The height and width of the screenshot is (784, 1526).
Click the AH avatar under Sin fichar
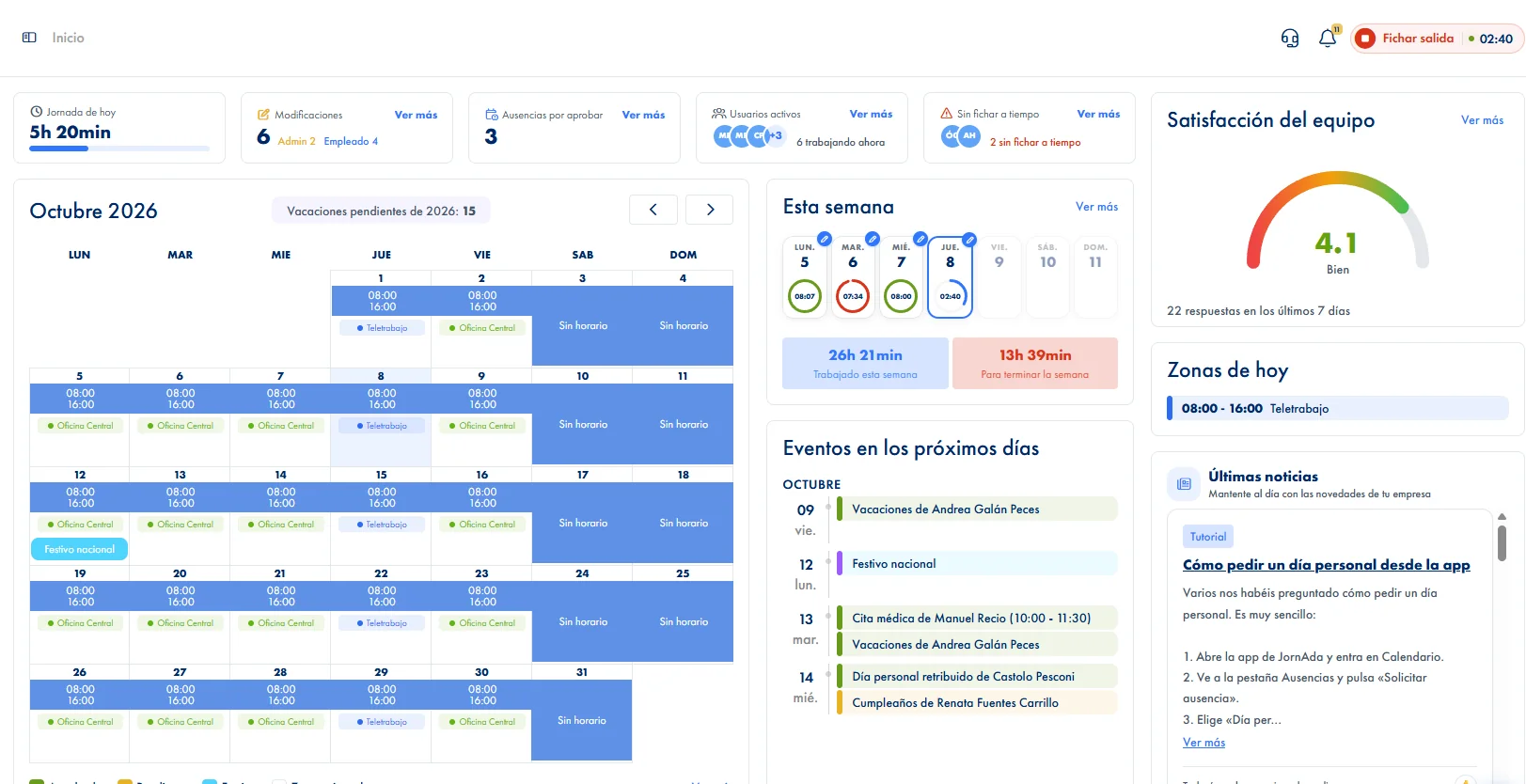(969, 136)
